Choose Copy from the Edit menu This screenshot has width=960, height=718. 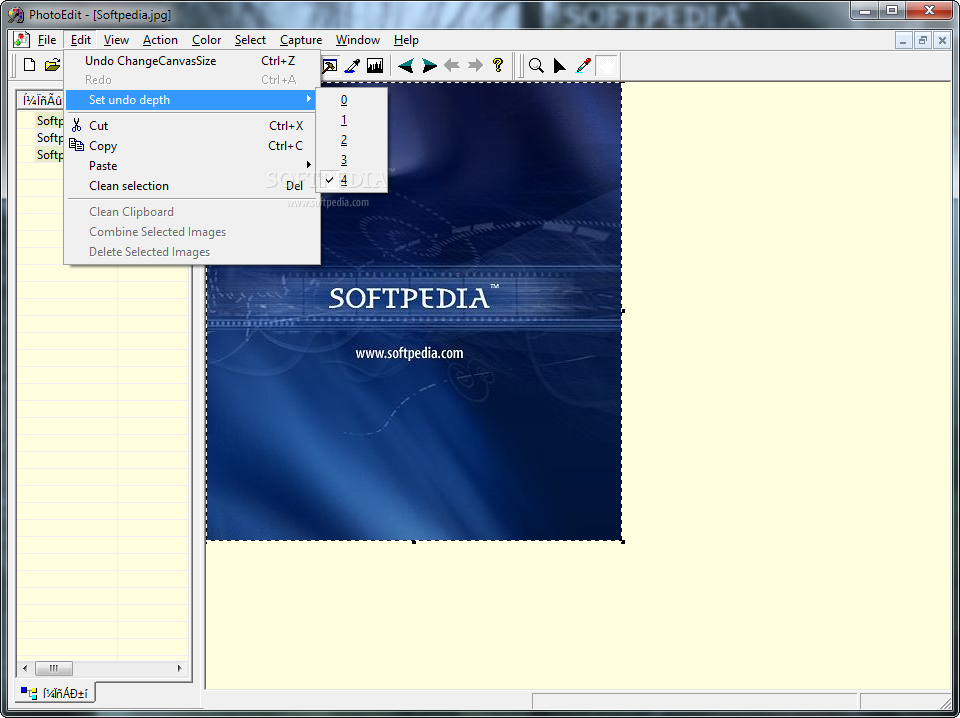192,146
